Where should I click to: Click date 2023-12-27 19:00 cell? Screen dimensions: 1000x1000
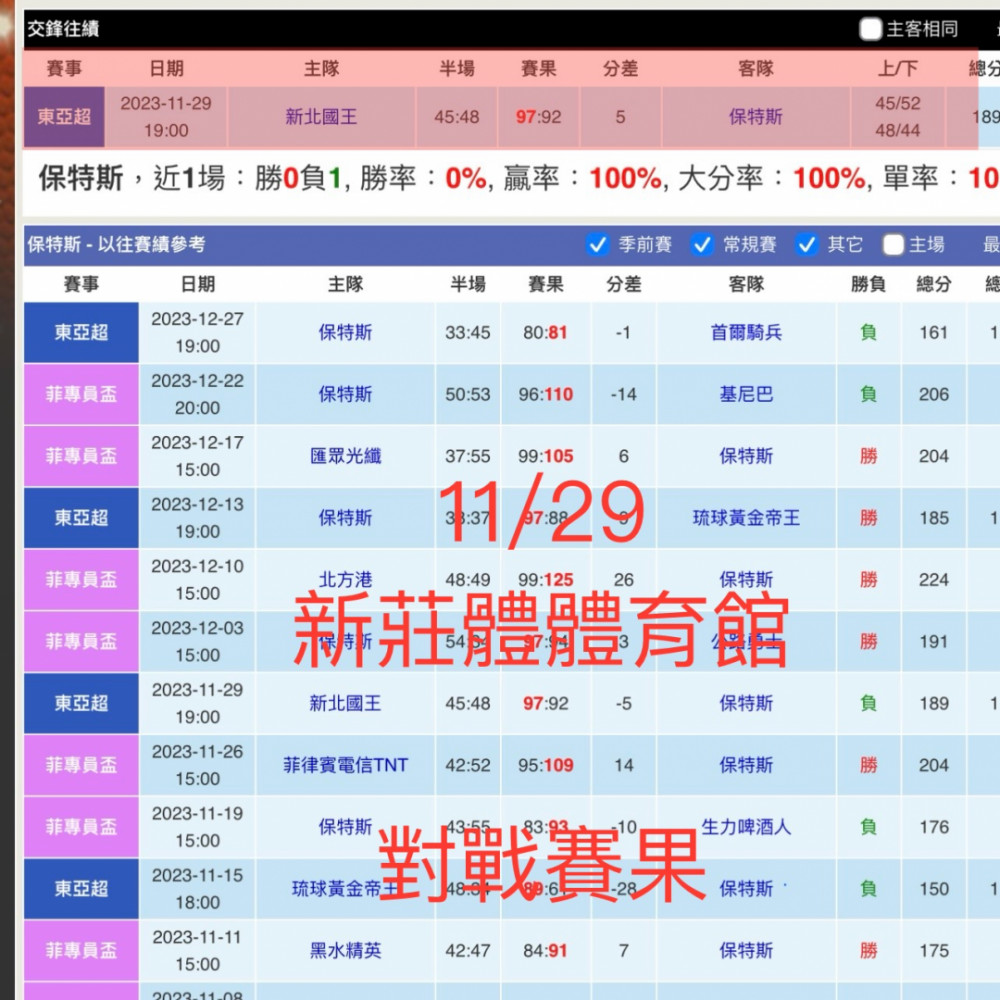[198, 332]
